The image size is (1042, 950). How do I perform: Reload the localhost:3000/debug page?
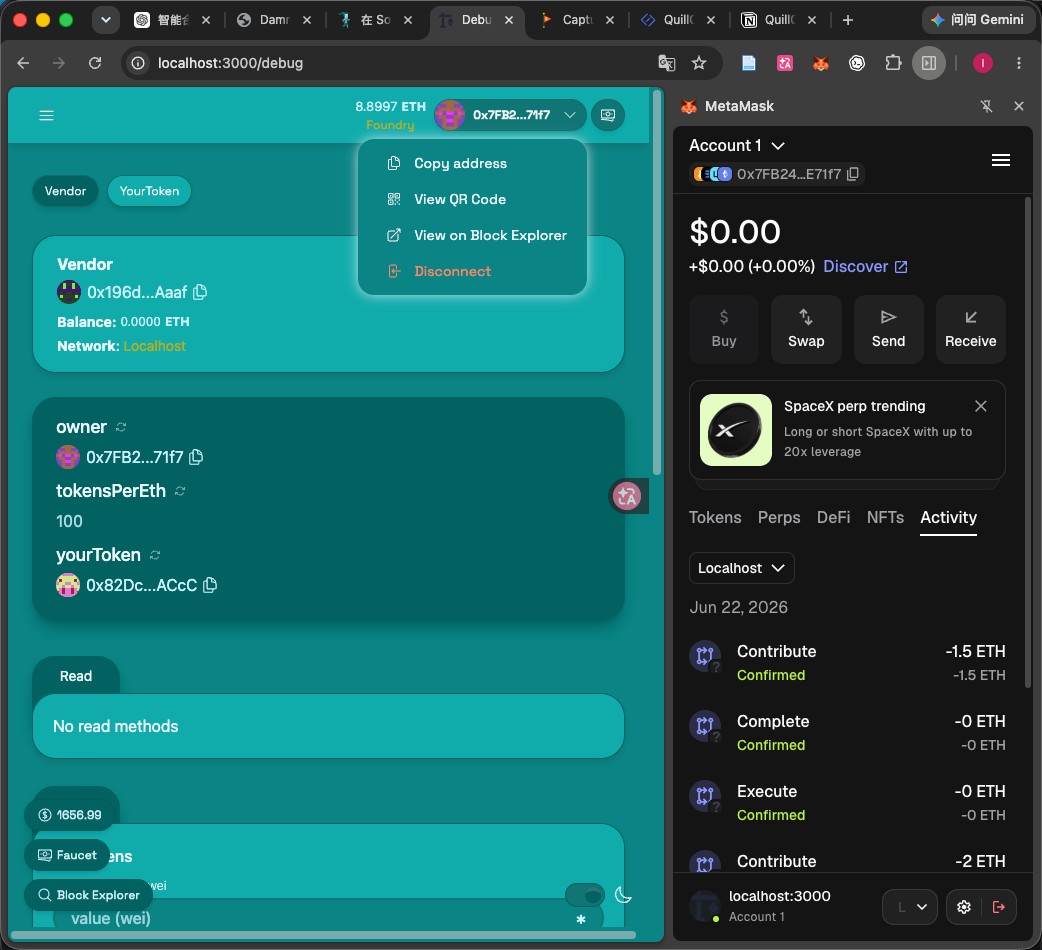point(95,63)
